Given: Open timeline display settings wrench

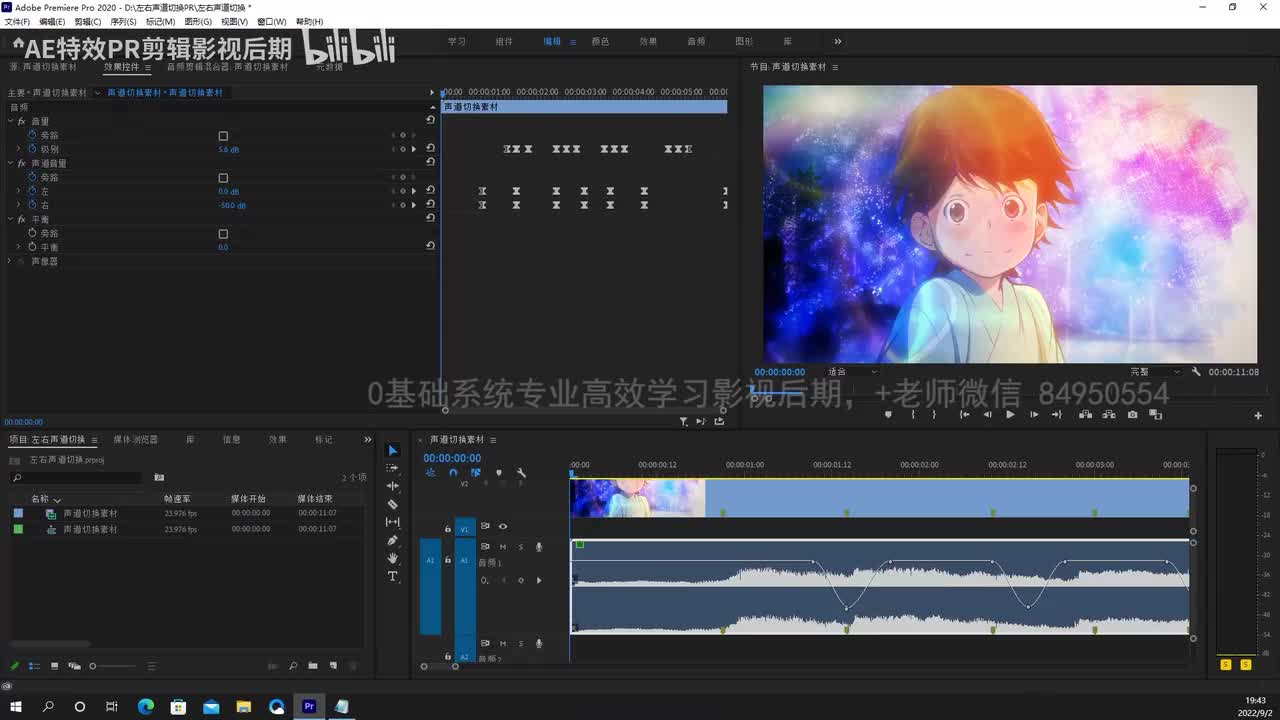Looking at the screenshot, I should [521, 473].
